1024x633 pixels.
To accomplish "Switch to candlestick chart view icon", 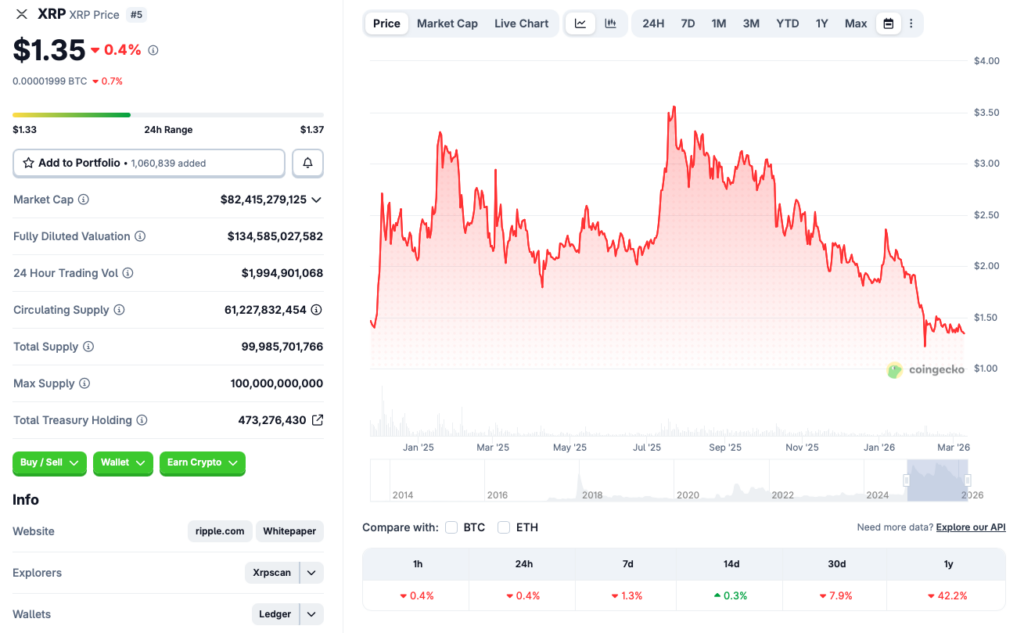I will pos(610,23).
